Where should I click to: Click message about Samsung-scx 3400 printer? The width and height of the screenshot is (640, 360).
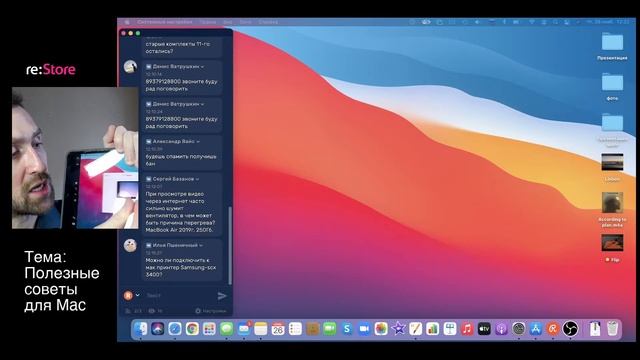(181, 267)
